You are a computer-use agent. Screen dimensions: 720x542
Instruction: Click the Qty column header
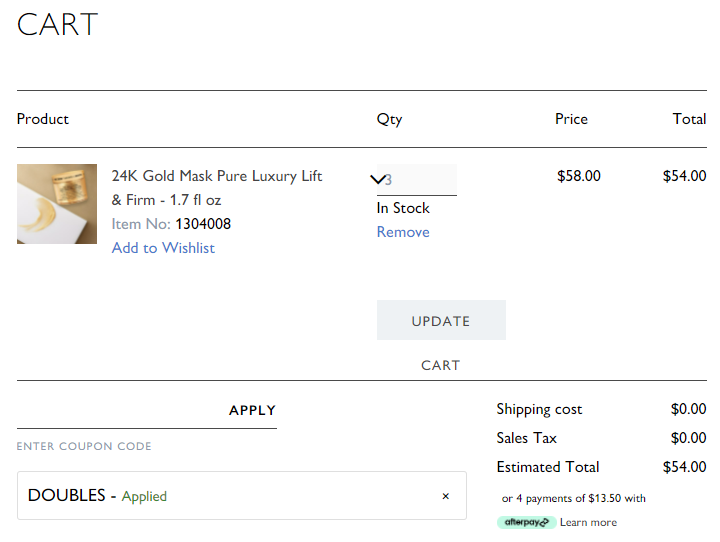(x=389, y=119)
